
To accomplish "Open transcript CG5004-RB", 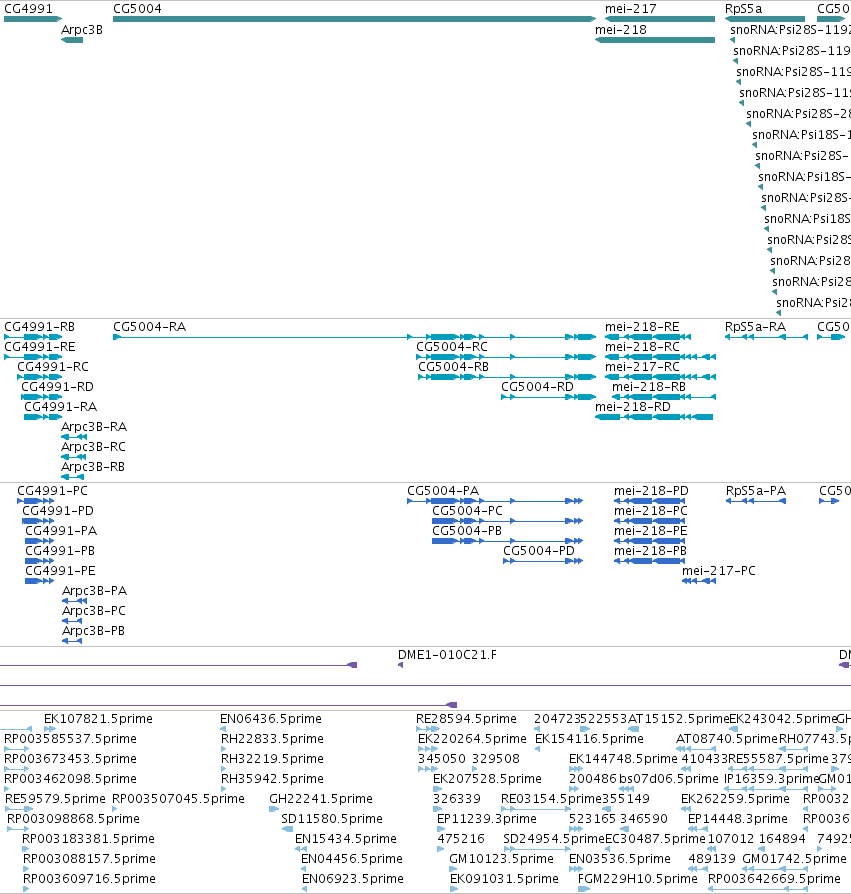I will coord(453,367).
